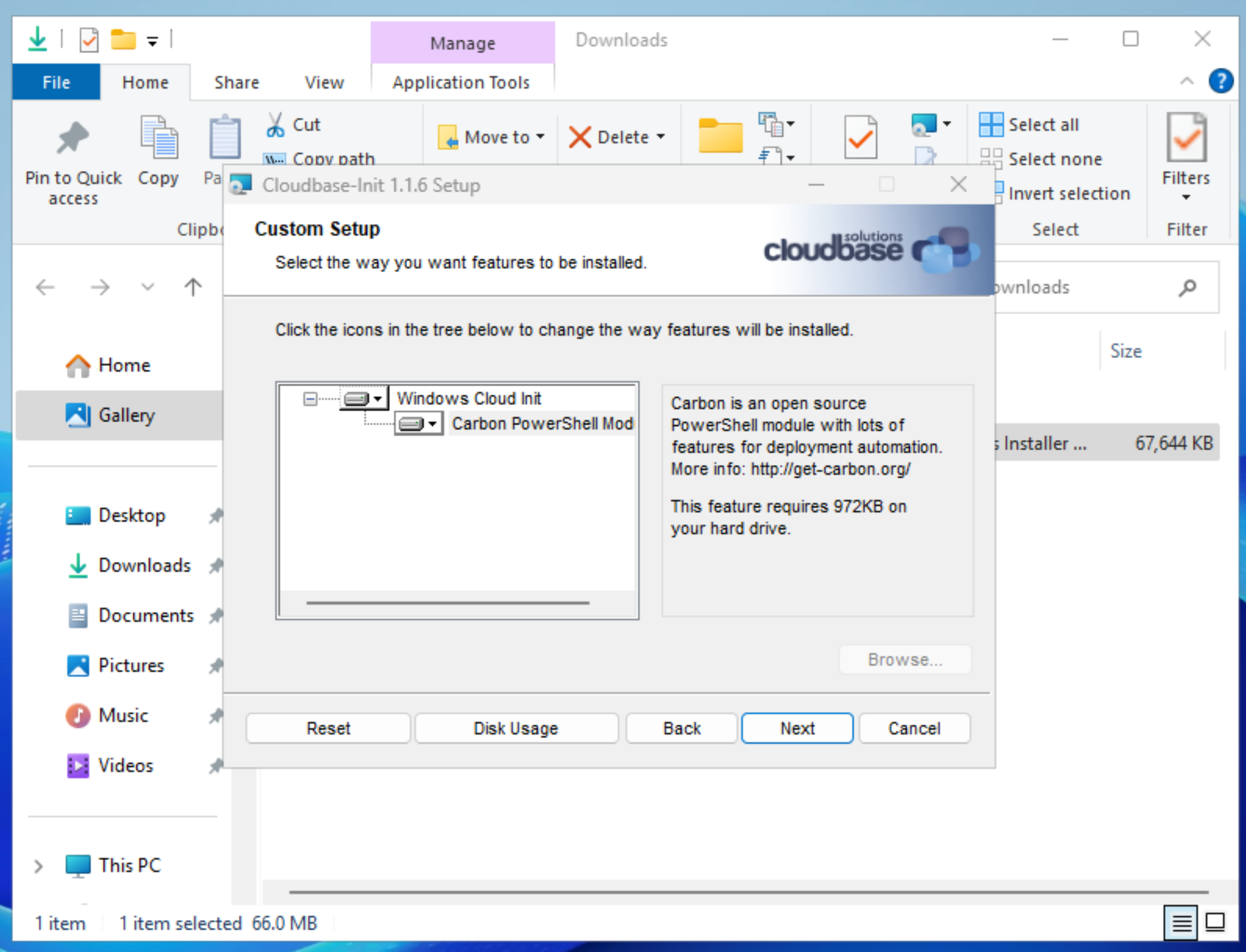Open the Filters dropdown
The image size is (1246, 952).
[x=1185, y=158]
